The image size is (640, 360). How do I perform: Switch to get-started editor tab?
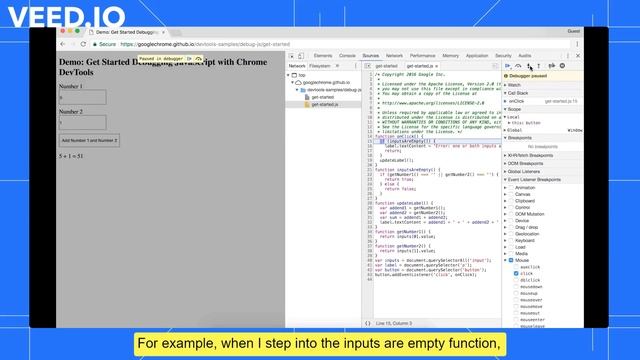tap(386, 66)
